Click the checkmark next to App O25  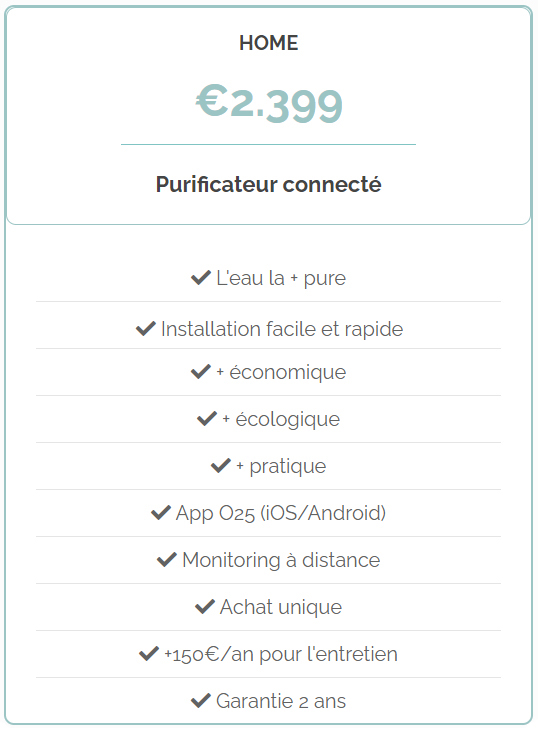coord(161,513)
